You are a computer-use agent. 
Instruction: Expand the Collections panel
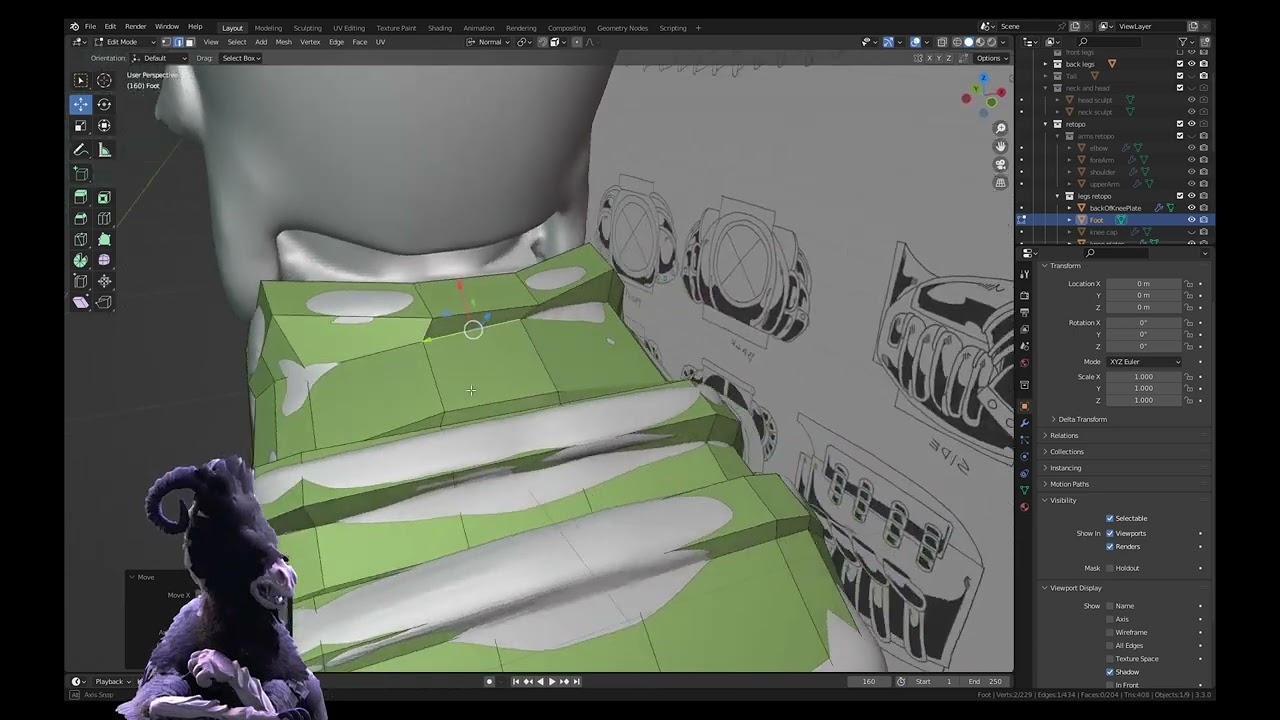tap(1066, 451)
